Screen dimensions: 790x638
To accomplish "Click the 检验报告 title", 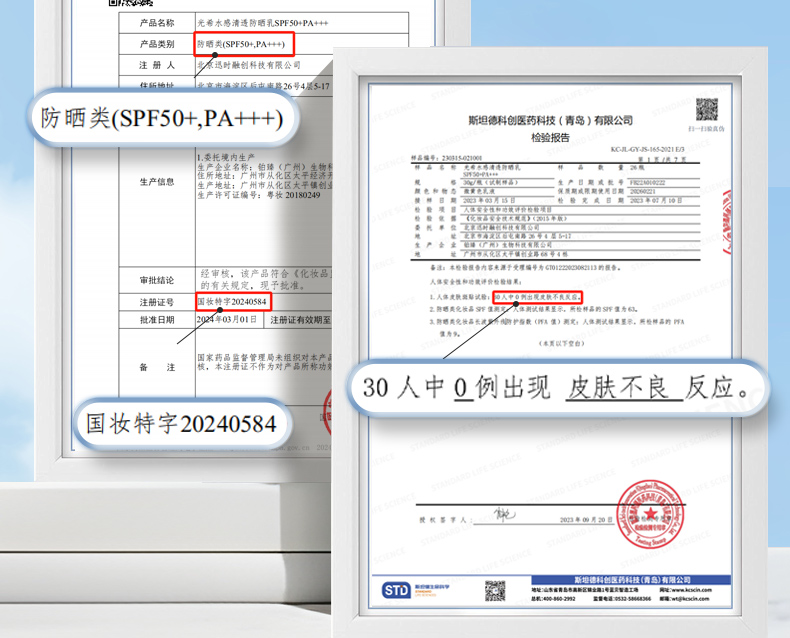I will pyautogui.click(x=550, y=138).
